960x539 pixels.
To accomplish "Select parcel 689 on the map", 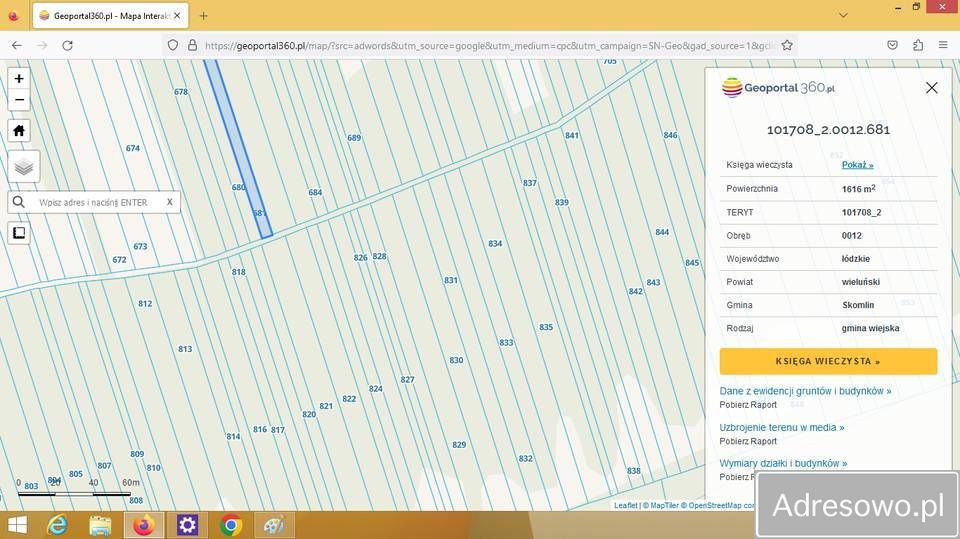I will tap(354, 138).
